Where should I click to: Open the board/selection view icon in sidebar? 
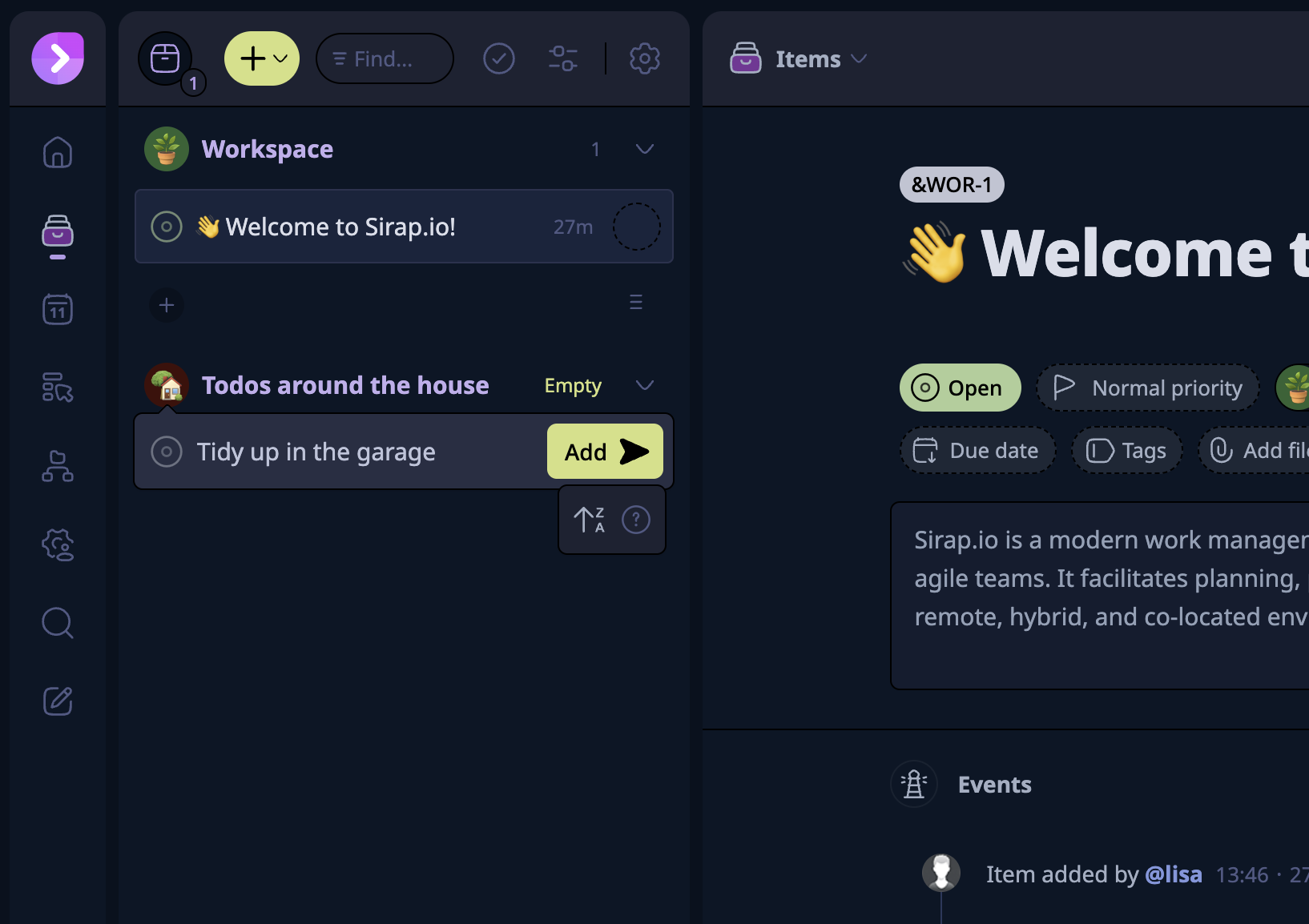(57, 388)
